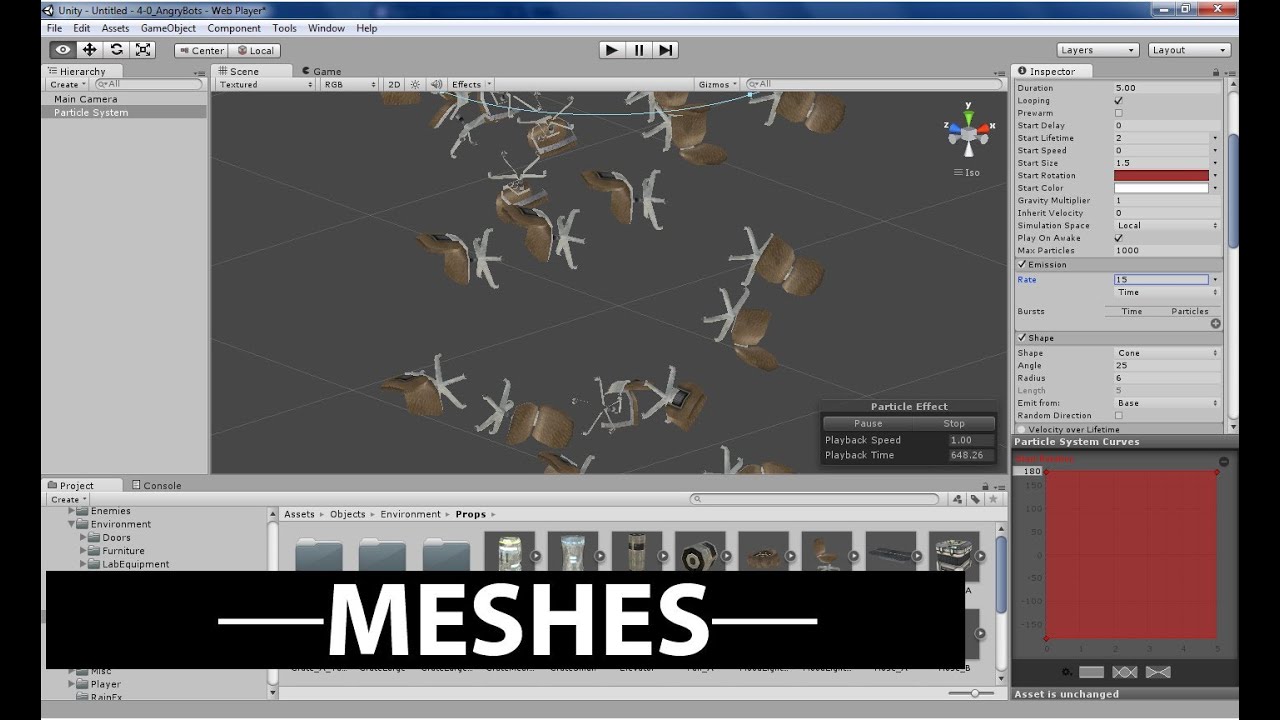Toggle 2D scene view mode

click(394, 84)
